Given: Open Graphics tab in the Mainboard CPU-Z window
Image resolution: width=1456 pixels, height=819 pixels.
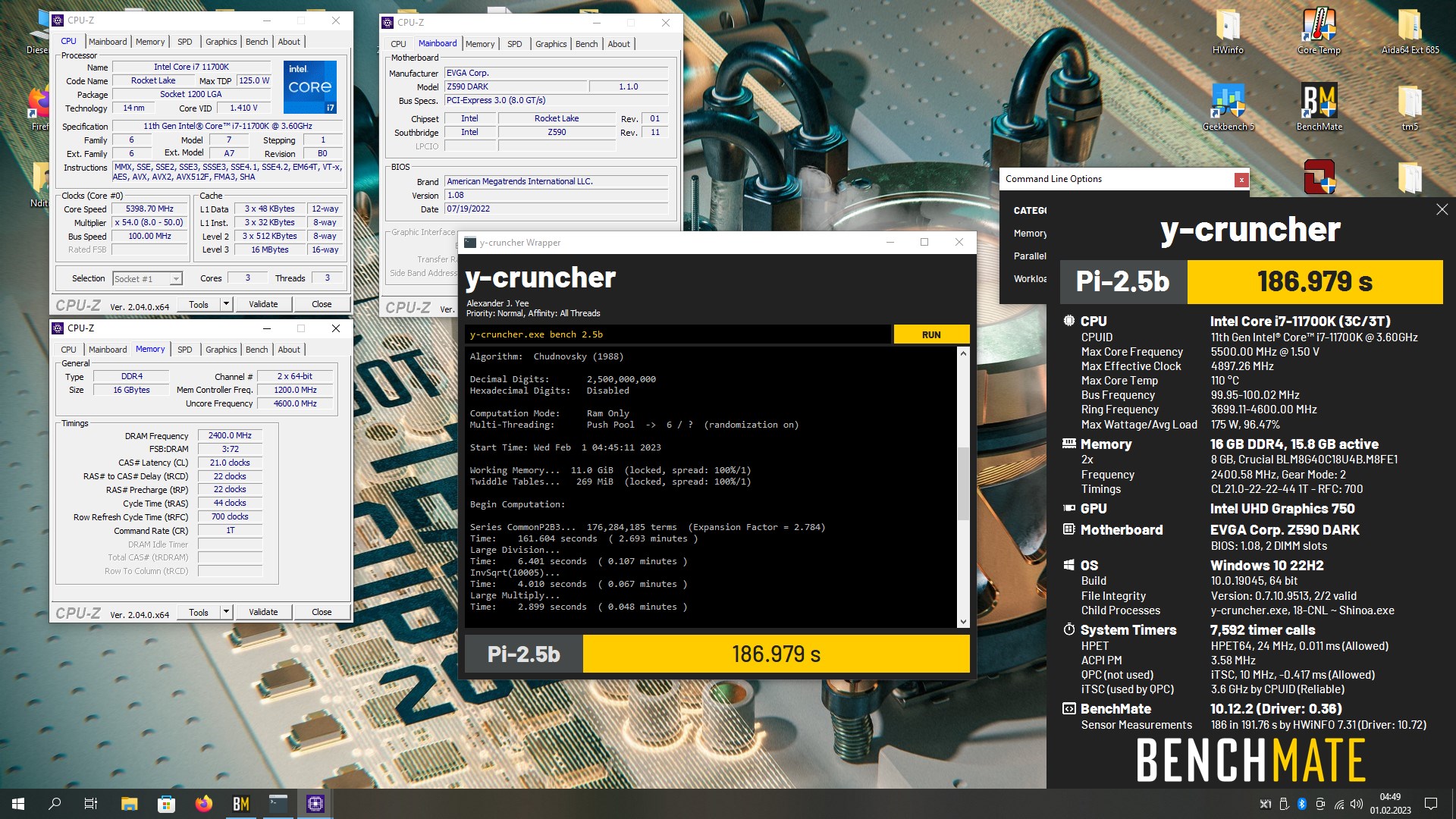Looking at the screenshot, I should click(x=551, y=44).
